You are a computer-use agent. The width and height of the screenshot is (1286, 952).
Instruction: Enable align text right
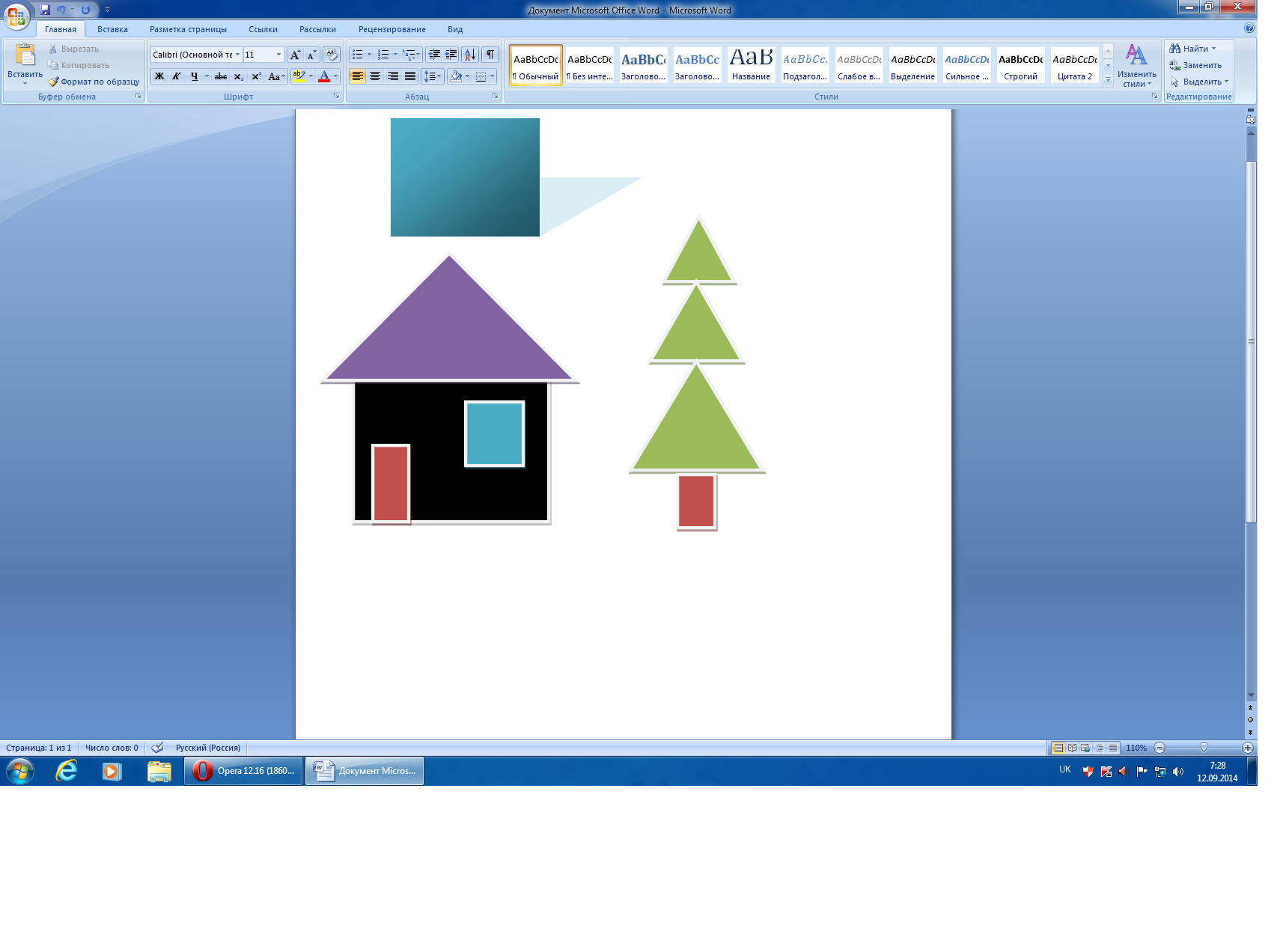tap(392, 76)
